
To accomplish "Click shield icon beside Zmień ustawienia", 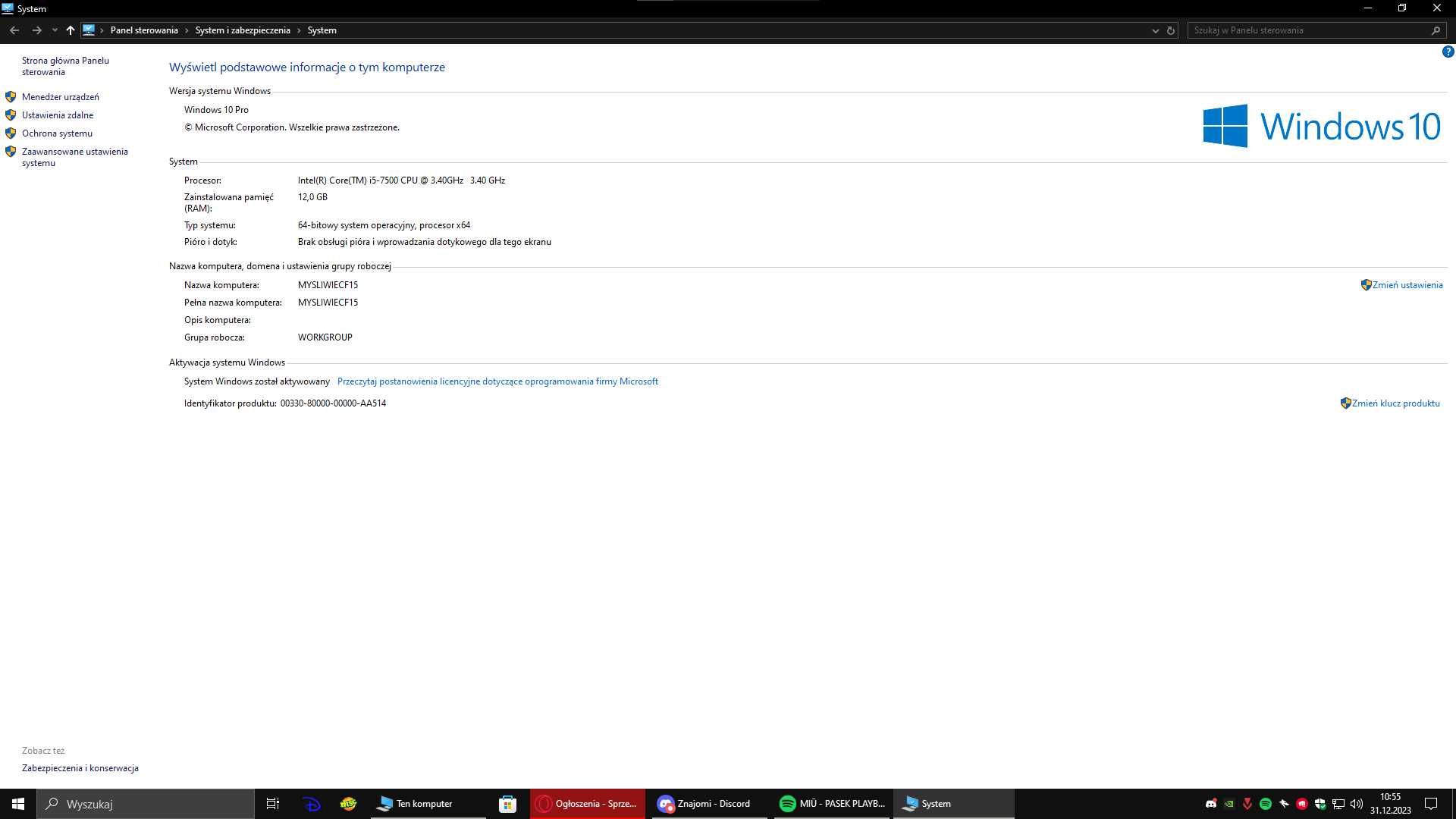I will 1366,285.
